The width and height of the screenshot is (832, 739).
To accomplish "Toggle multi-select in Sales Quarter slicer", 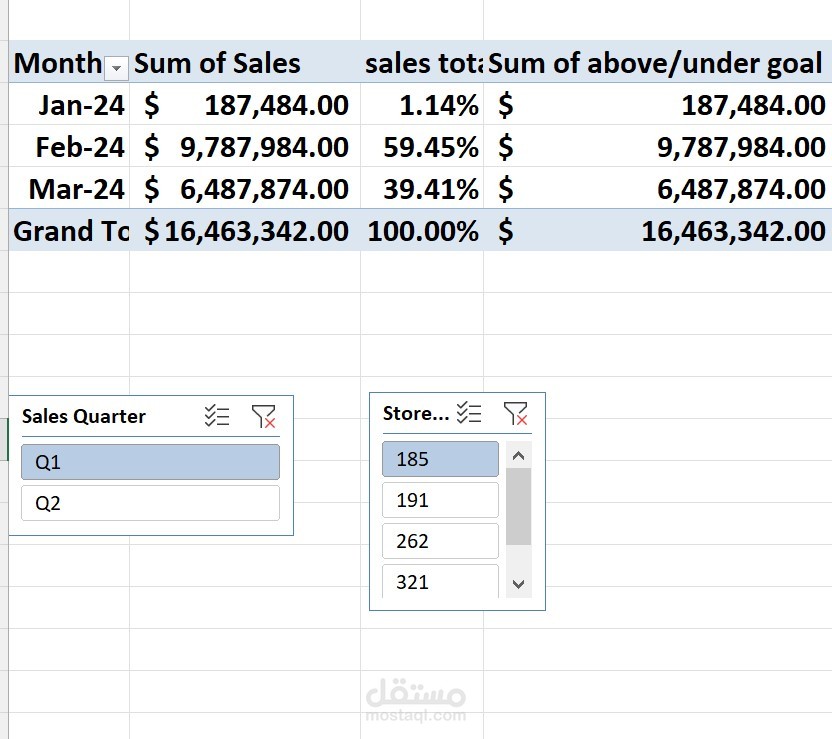I will point(217,416).
